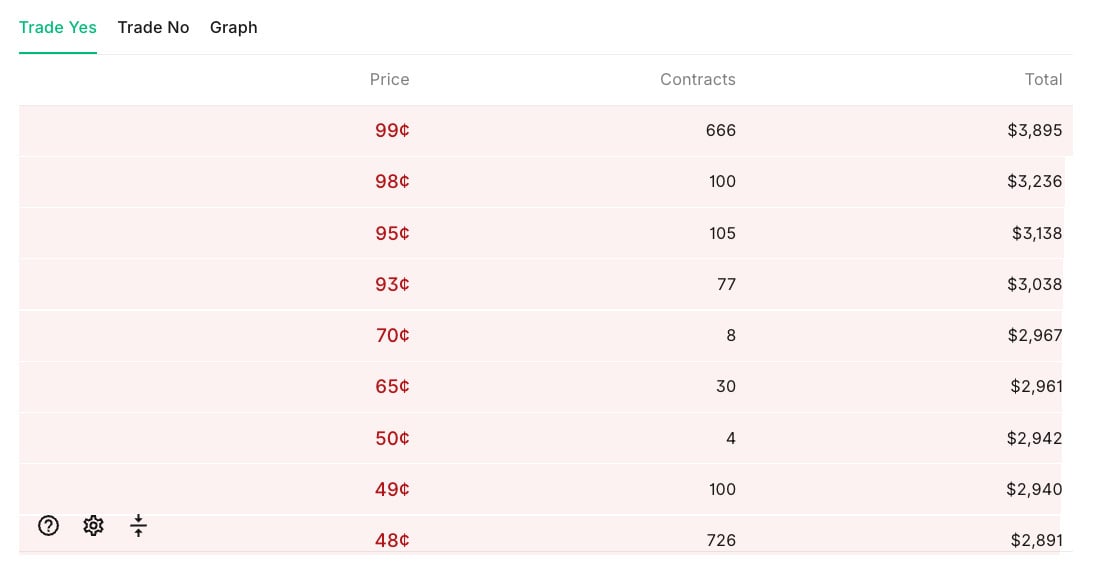Click the Price column header

(389, 80)
